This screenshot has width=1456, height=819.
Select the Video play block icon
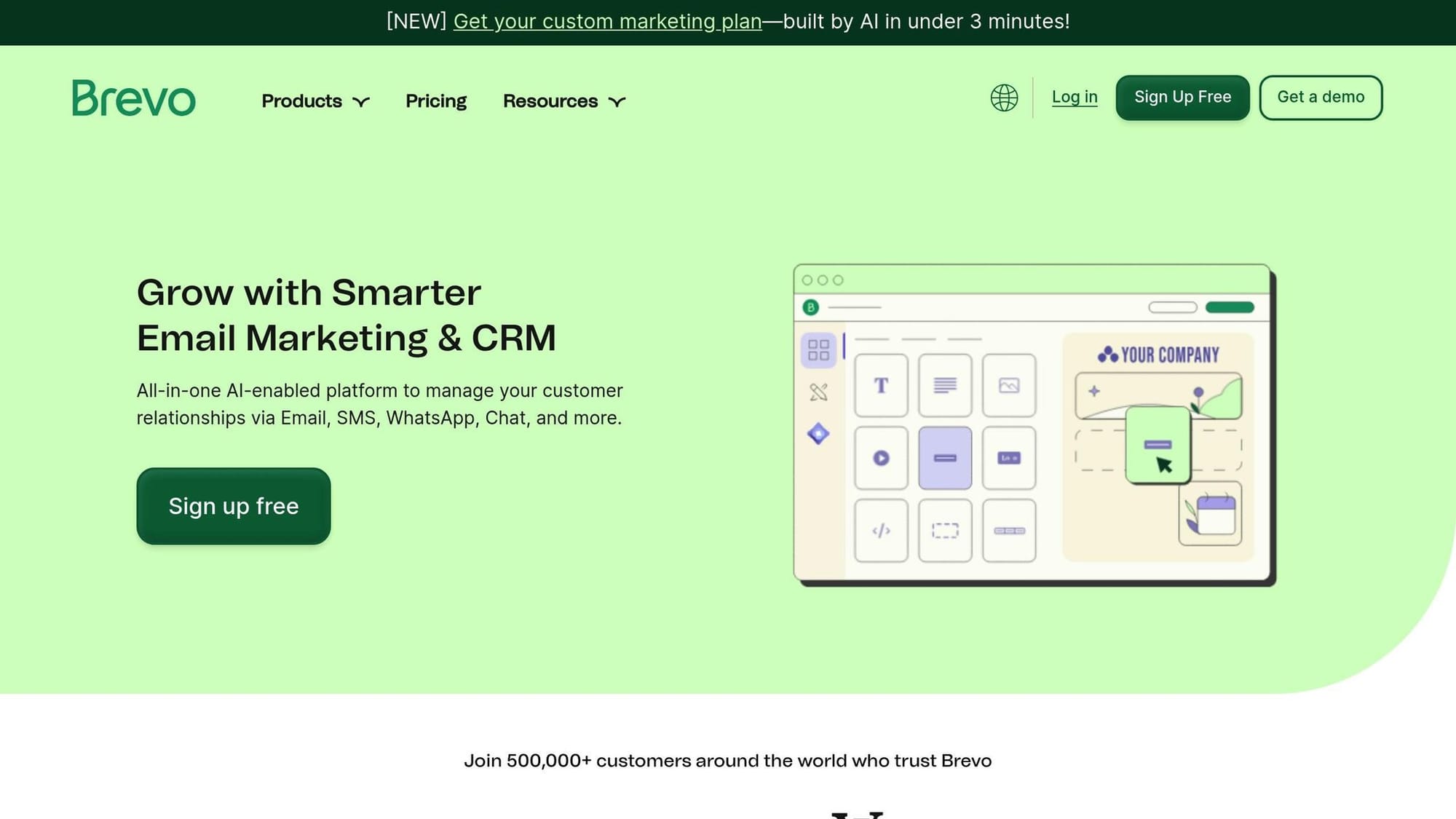(881, 459)
